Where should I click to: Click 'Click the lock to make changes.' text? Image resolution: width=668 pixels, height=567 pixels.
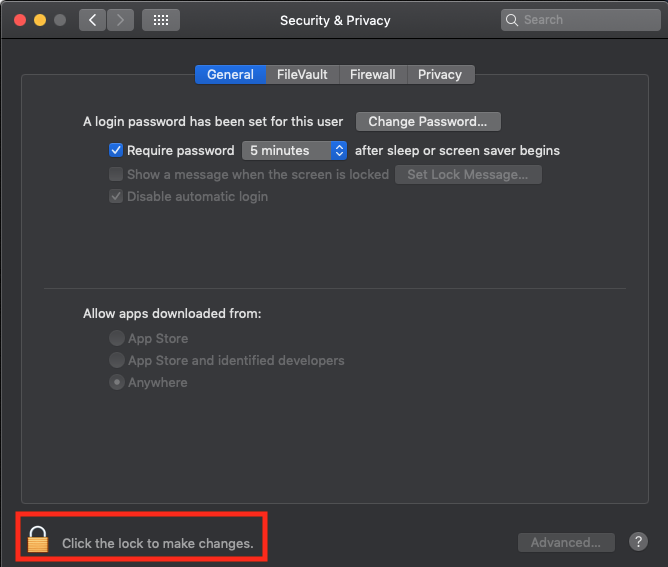coord(158,544)
